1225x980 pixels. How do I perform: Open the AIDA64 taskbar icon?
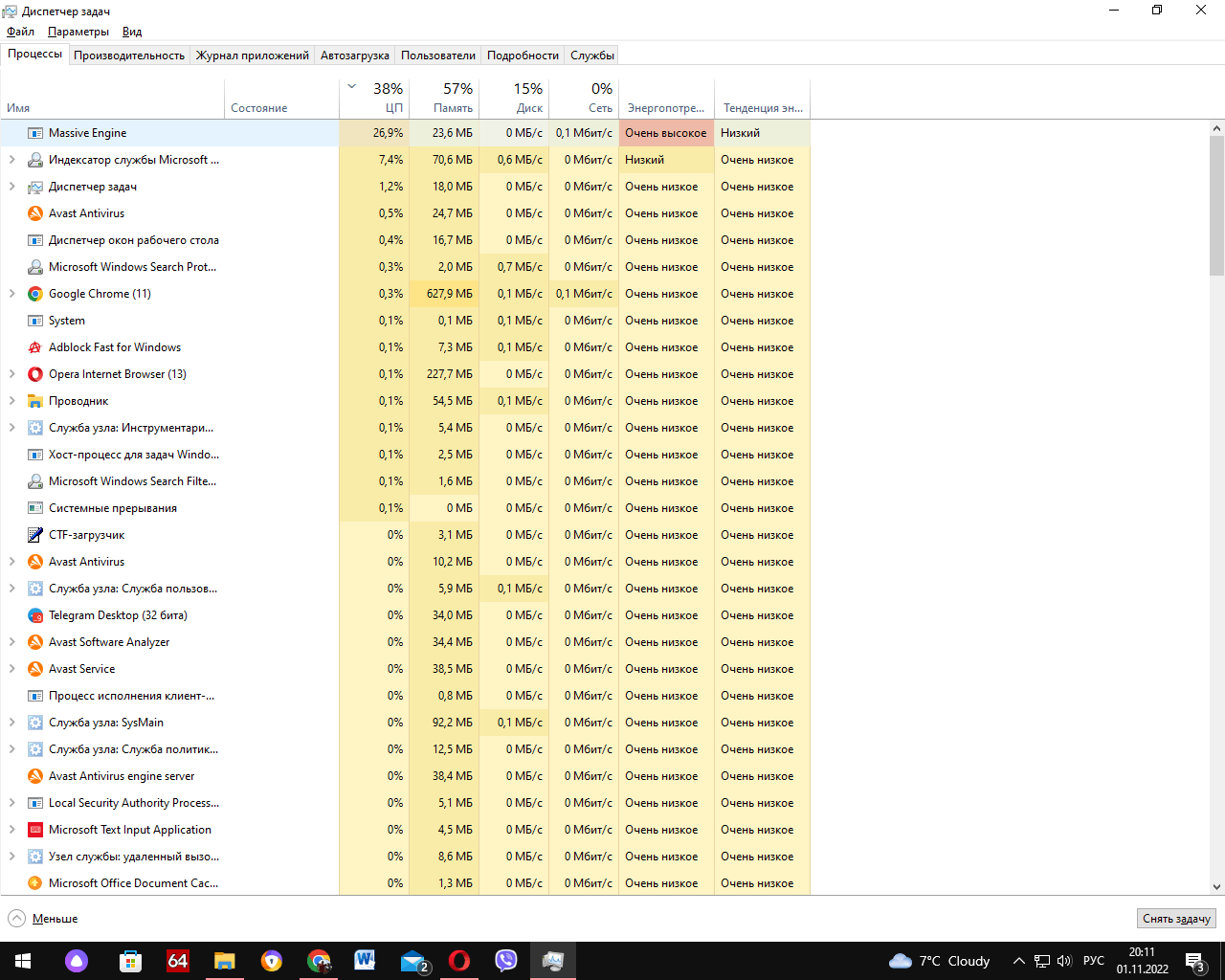178,961
